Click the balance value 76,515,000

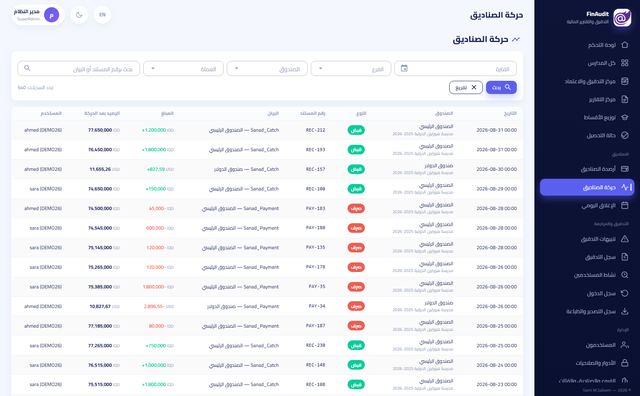tap(100, 365)
